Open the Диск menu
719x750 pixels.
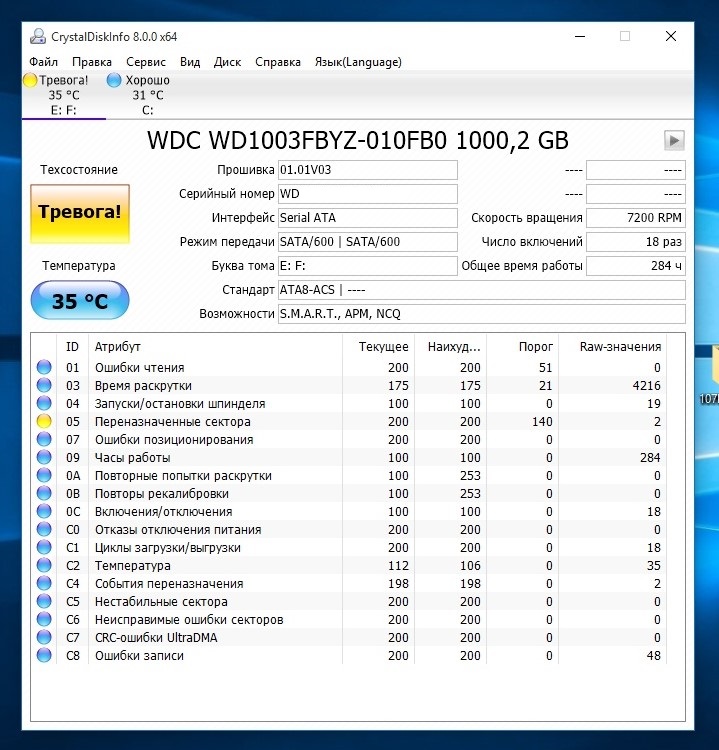(x=227, y=62)
